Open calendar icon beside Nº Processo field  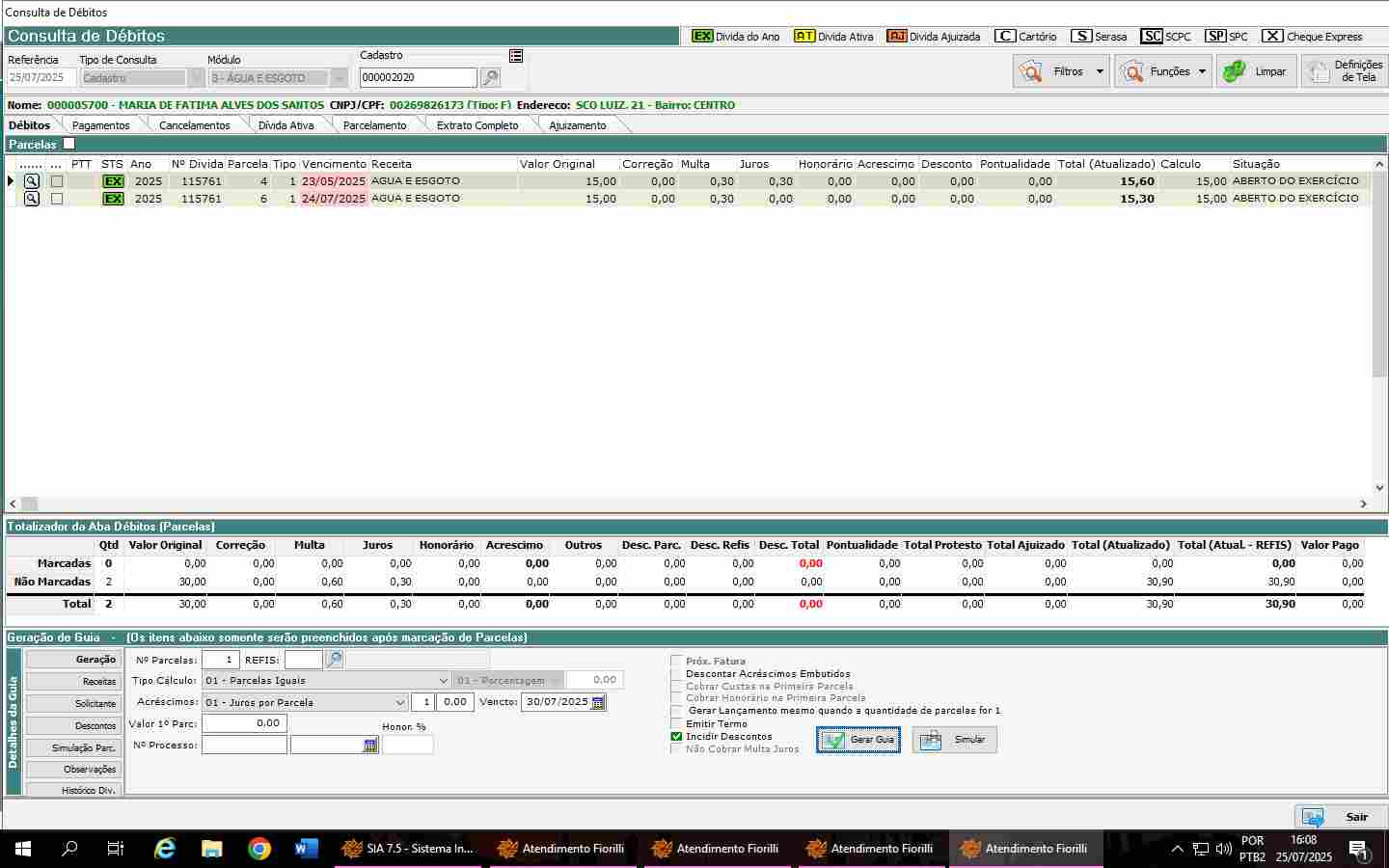(370, 746)
